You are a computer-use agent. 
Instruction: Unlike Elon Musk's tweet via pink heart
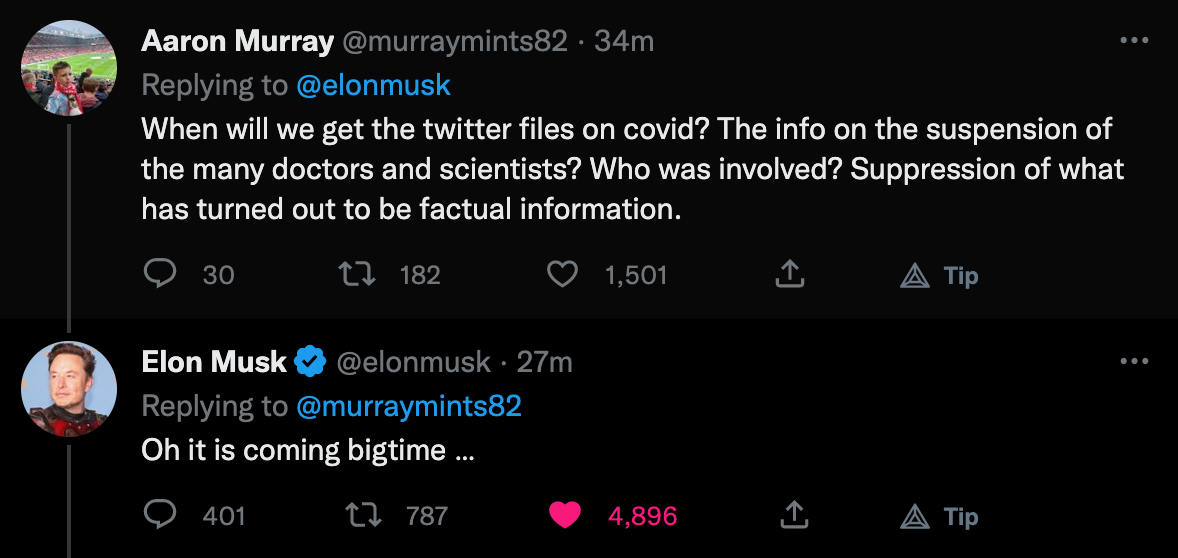coord(566,515)
